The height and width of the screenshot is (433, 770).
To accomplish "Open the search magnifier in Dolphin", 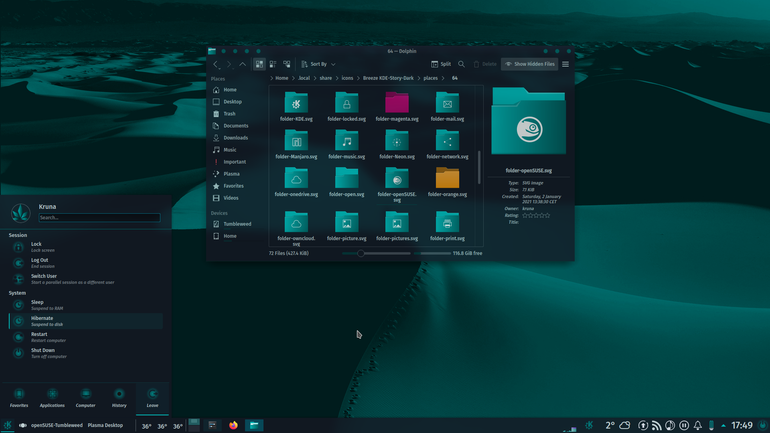I will [461, 64].
